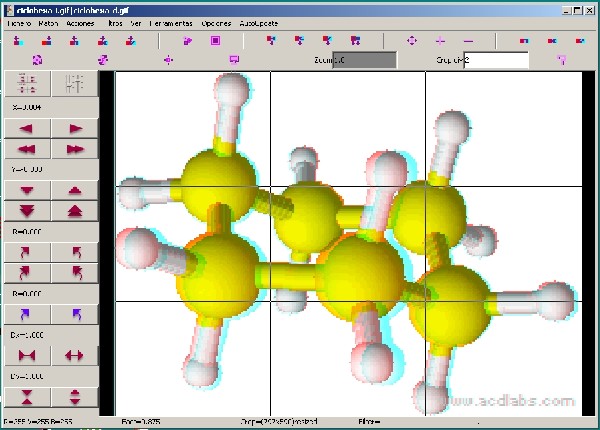Click the horizontal expand double-headed arrow button
The image size is (600, 430).
coord(75,355)
